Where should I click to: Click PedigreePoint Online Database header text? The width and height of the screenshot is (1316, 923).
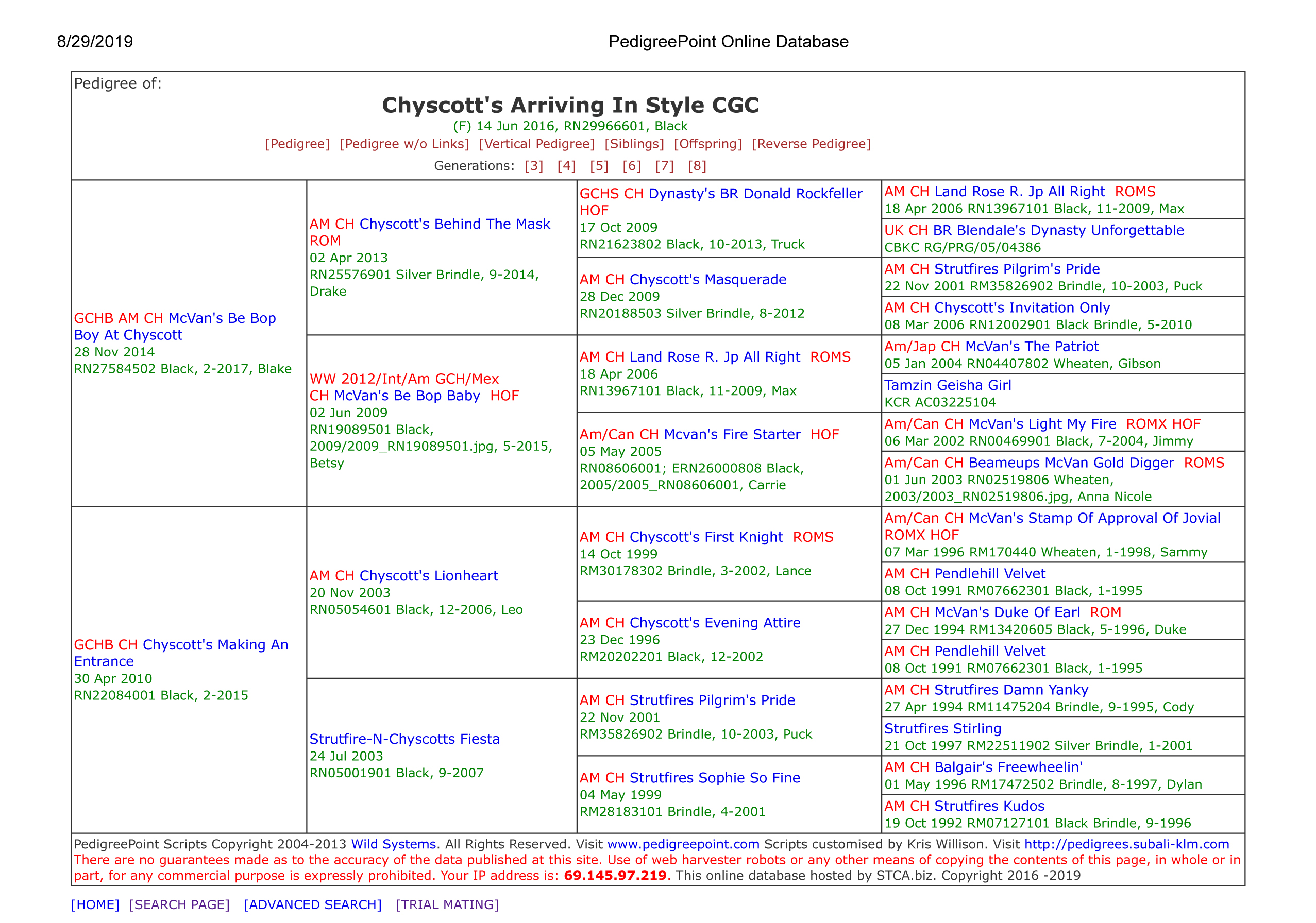pyautogui.click(x=728, y=42)
